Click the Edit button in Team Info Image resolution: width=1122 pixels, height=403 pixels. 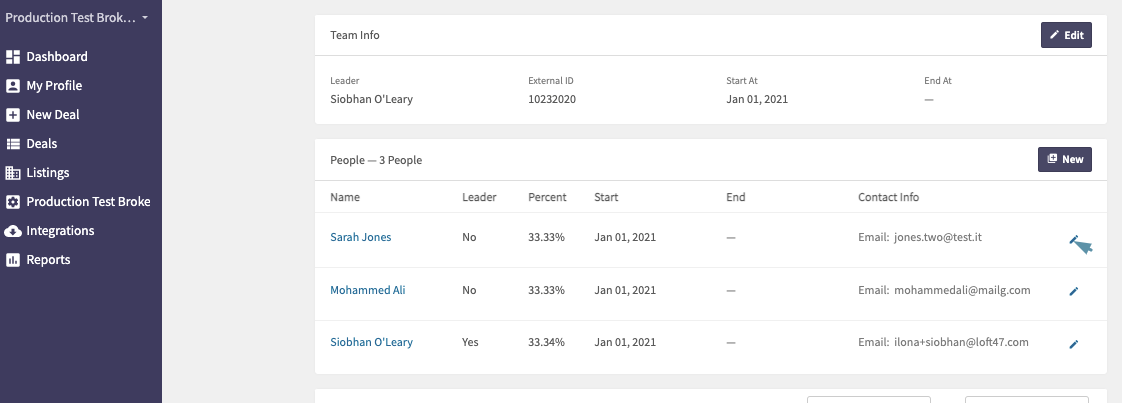coord(1066,35)
